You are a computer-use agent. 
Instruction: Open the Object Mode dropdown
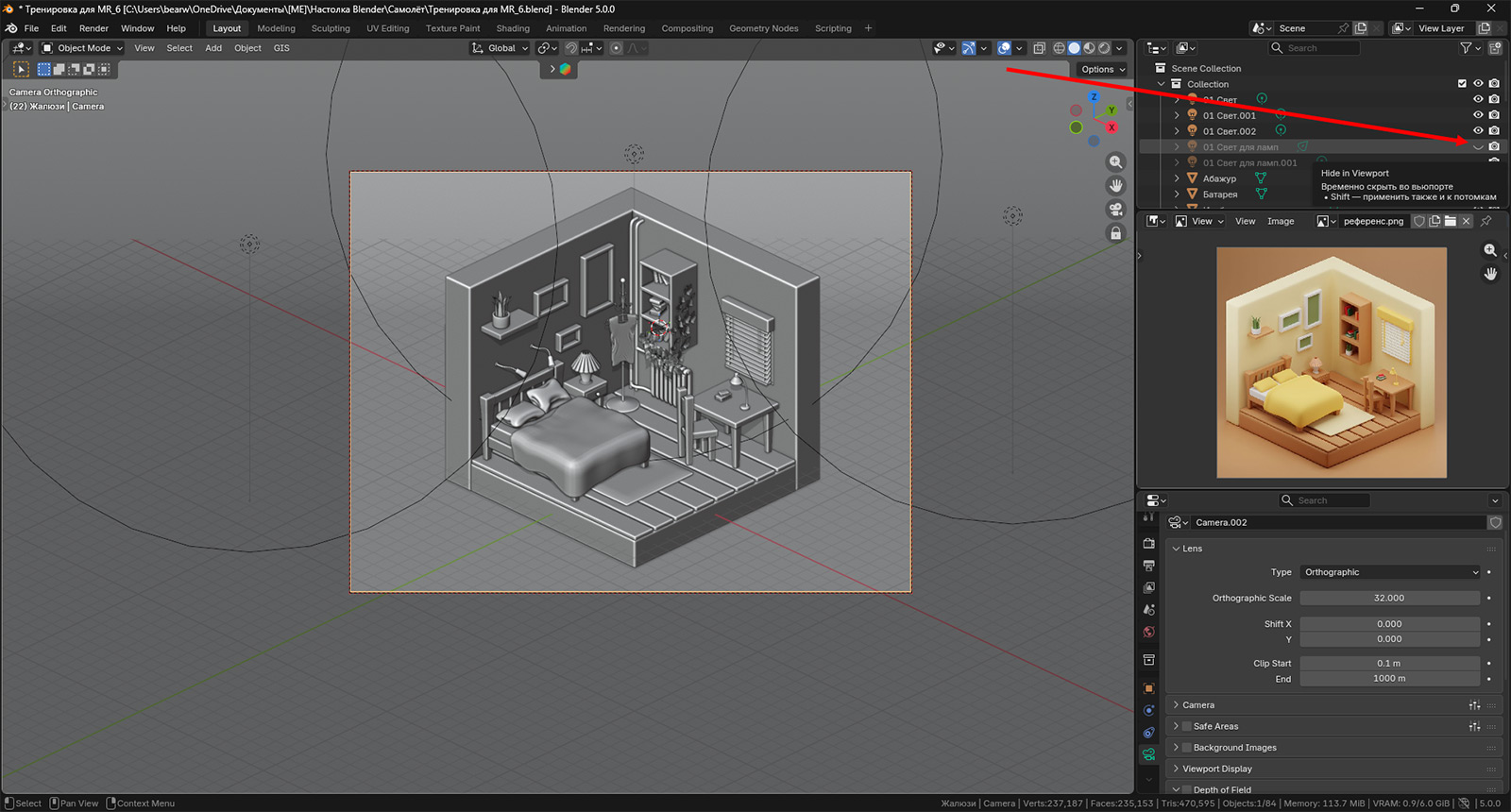tap(83, 48)
